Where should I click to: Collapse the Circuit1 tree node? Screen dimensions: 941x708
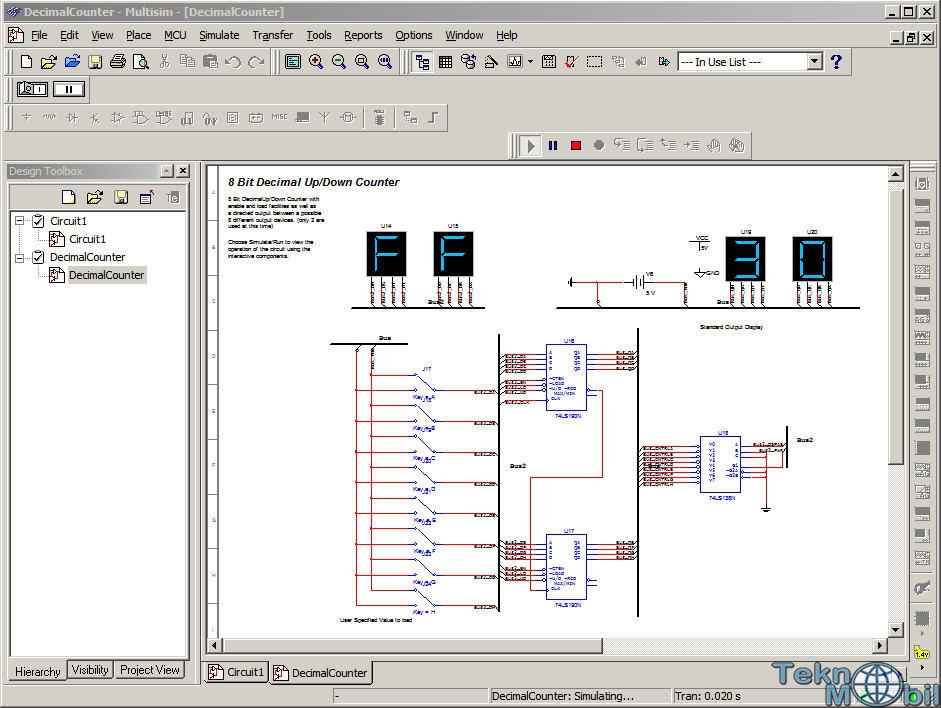click(19, 221)
